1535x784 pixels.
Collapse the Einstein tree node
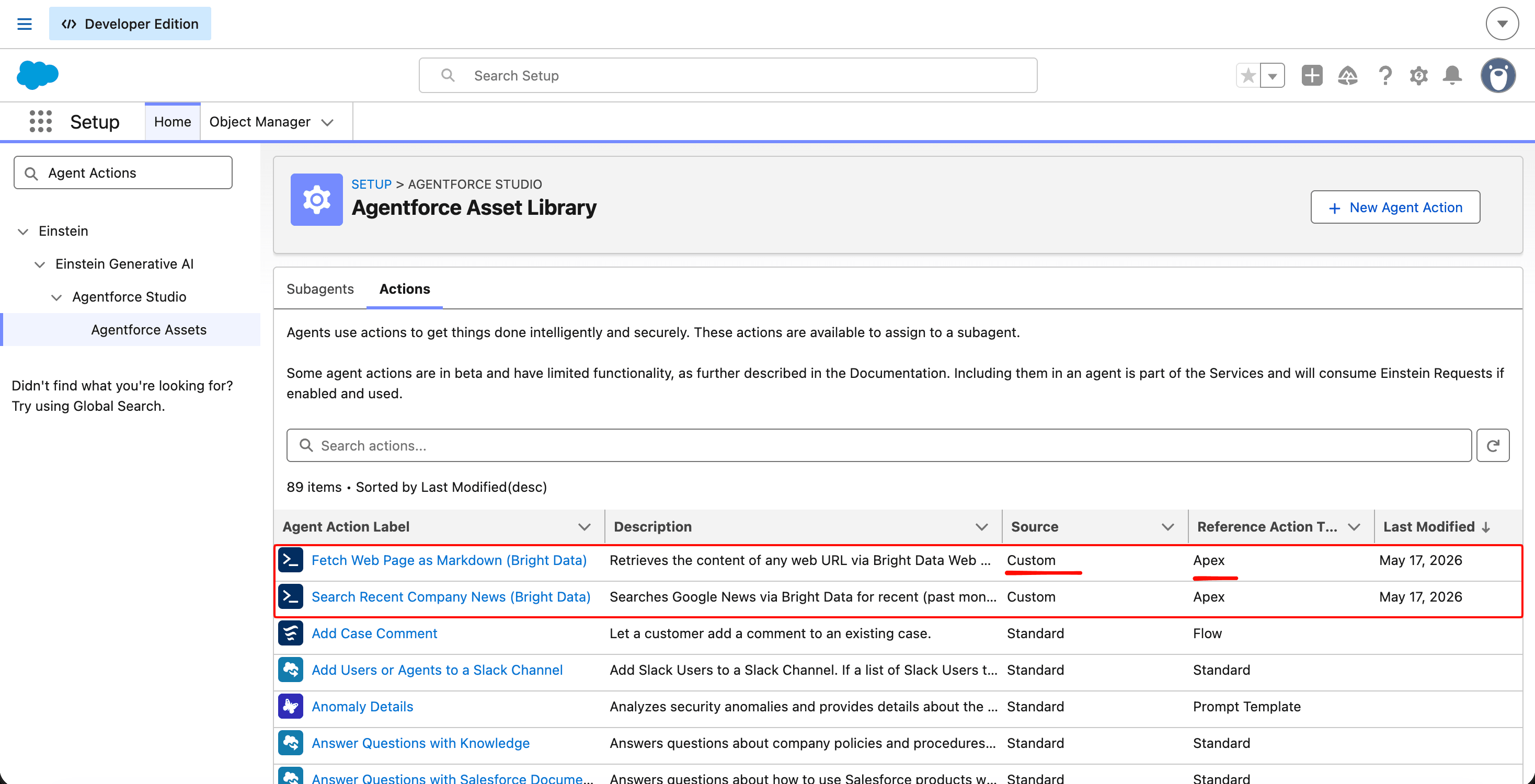(x=23, y=232)
